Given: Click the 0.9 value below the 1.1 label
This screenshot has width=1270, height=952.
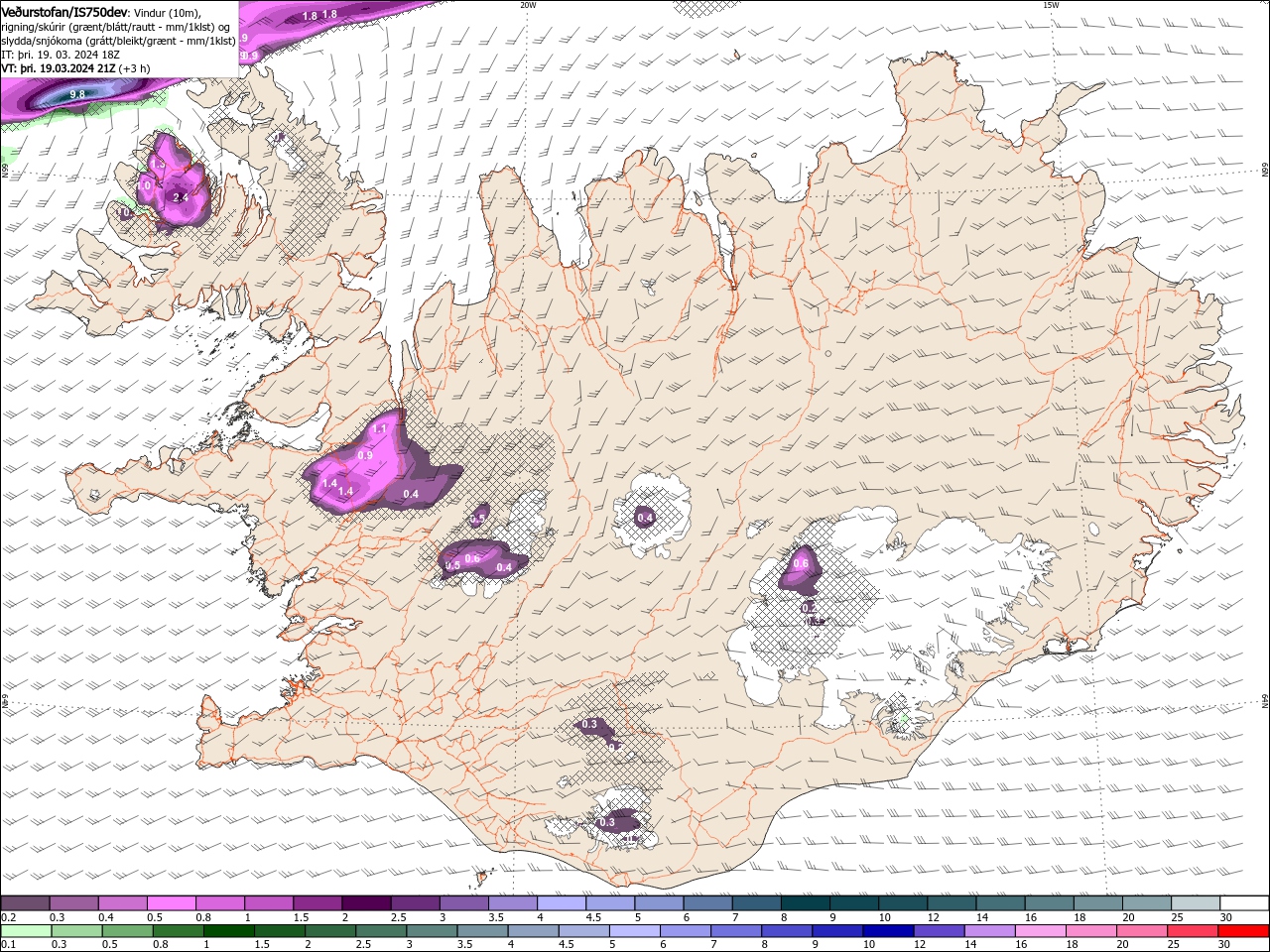Looking at the screenshot, I should (364, 455).
